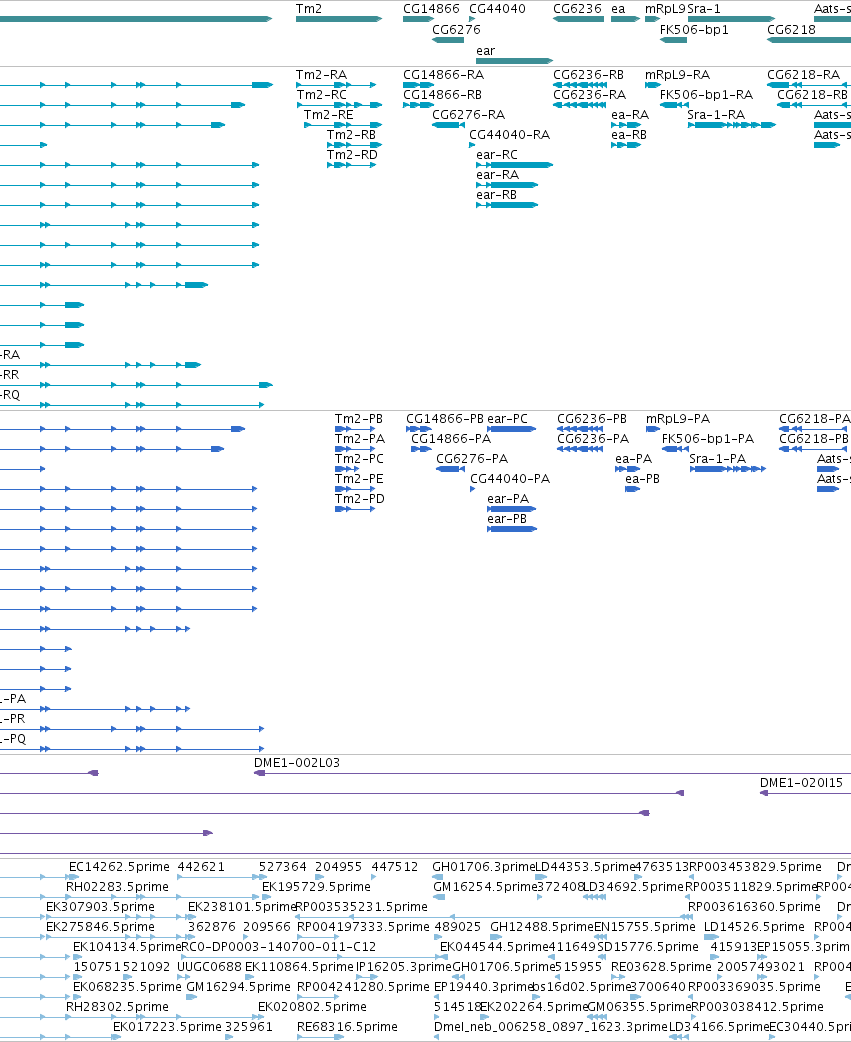Select the EK307903.5prime EST label

point(100,906)
